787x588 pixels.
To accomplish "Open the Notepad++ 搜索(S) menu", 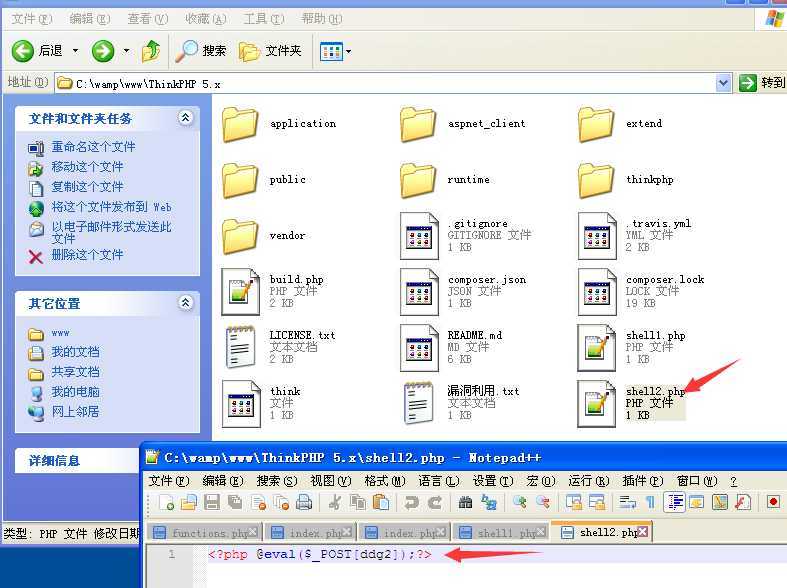I will point(277,481).
